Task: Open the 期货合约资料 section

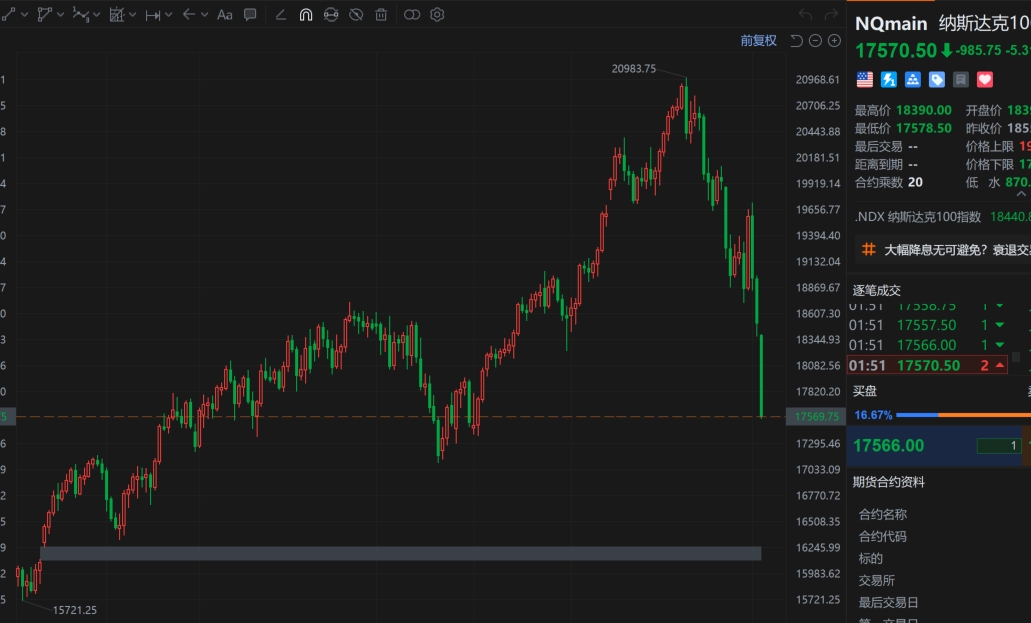Action: 888,482
